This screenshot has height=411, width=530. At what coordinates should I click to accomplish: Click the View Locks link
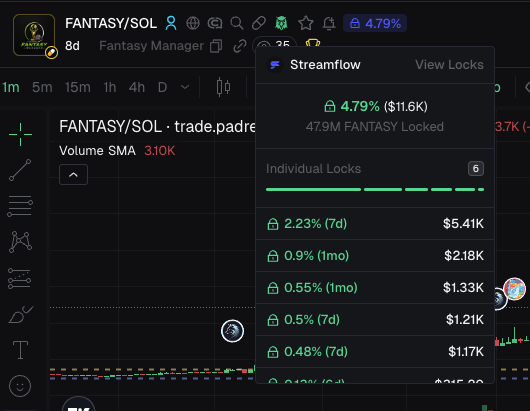pos(449,65)
